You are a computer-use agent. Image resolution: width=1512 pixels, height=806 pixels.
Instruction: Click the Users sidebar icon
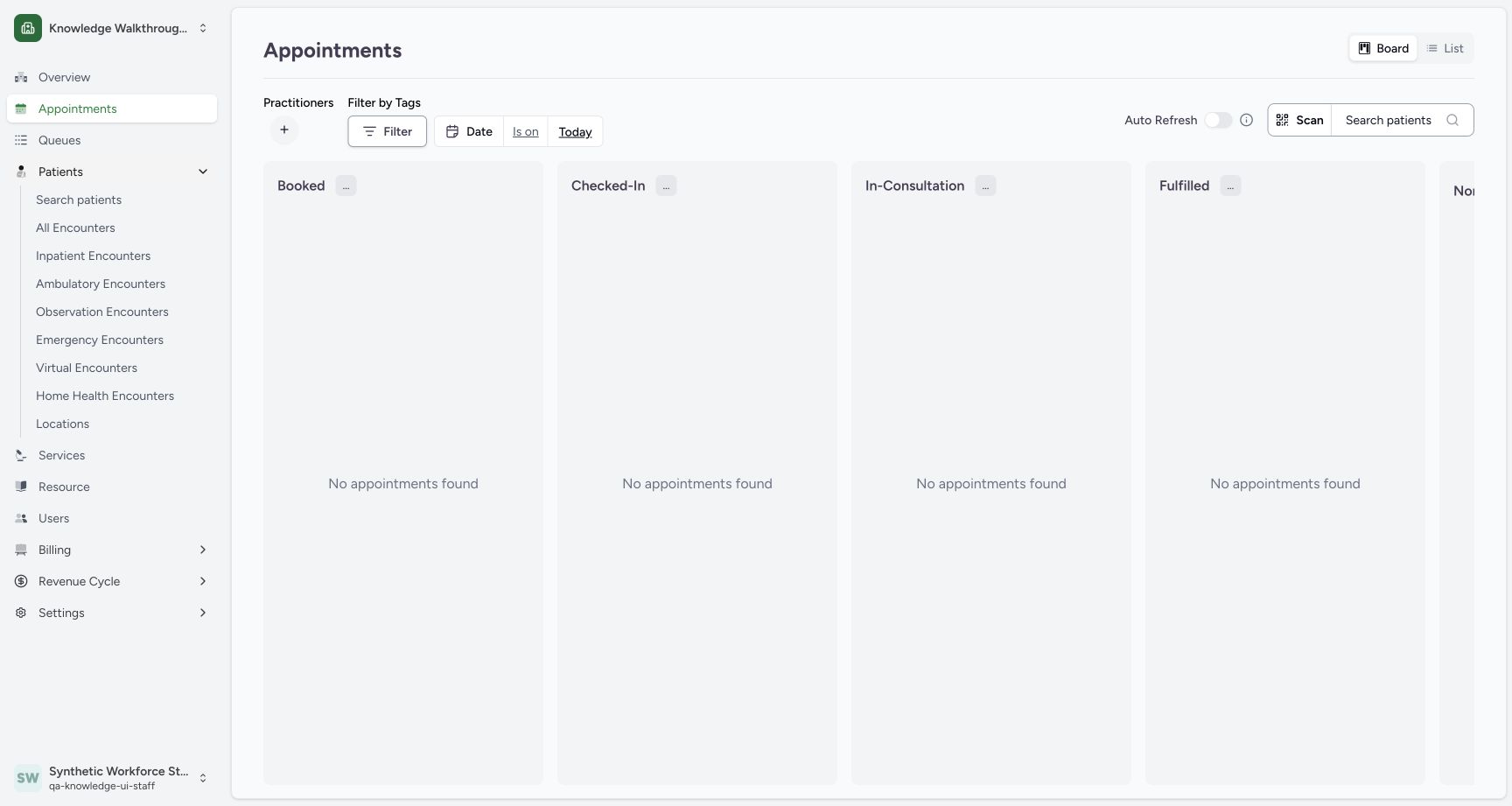click(21, 518)
